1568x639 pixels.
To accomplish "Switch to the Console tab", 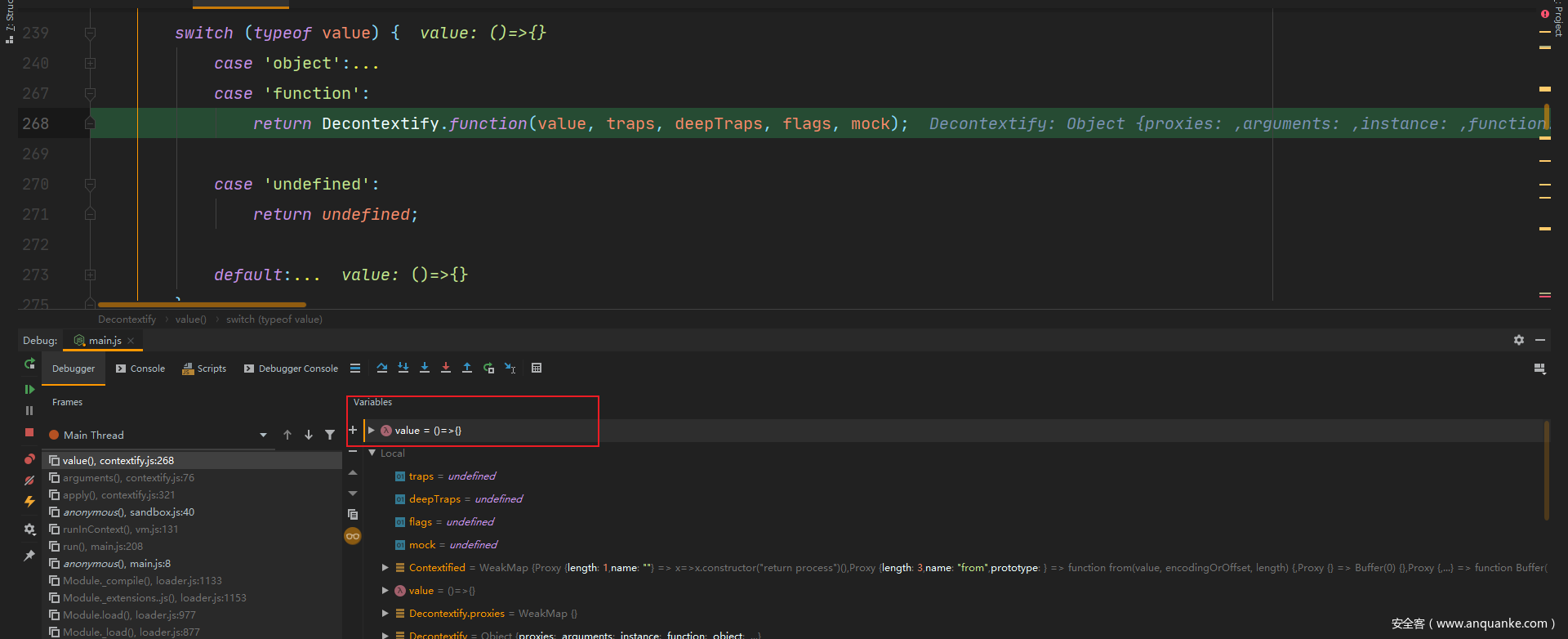I will [140, 369].
